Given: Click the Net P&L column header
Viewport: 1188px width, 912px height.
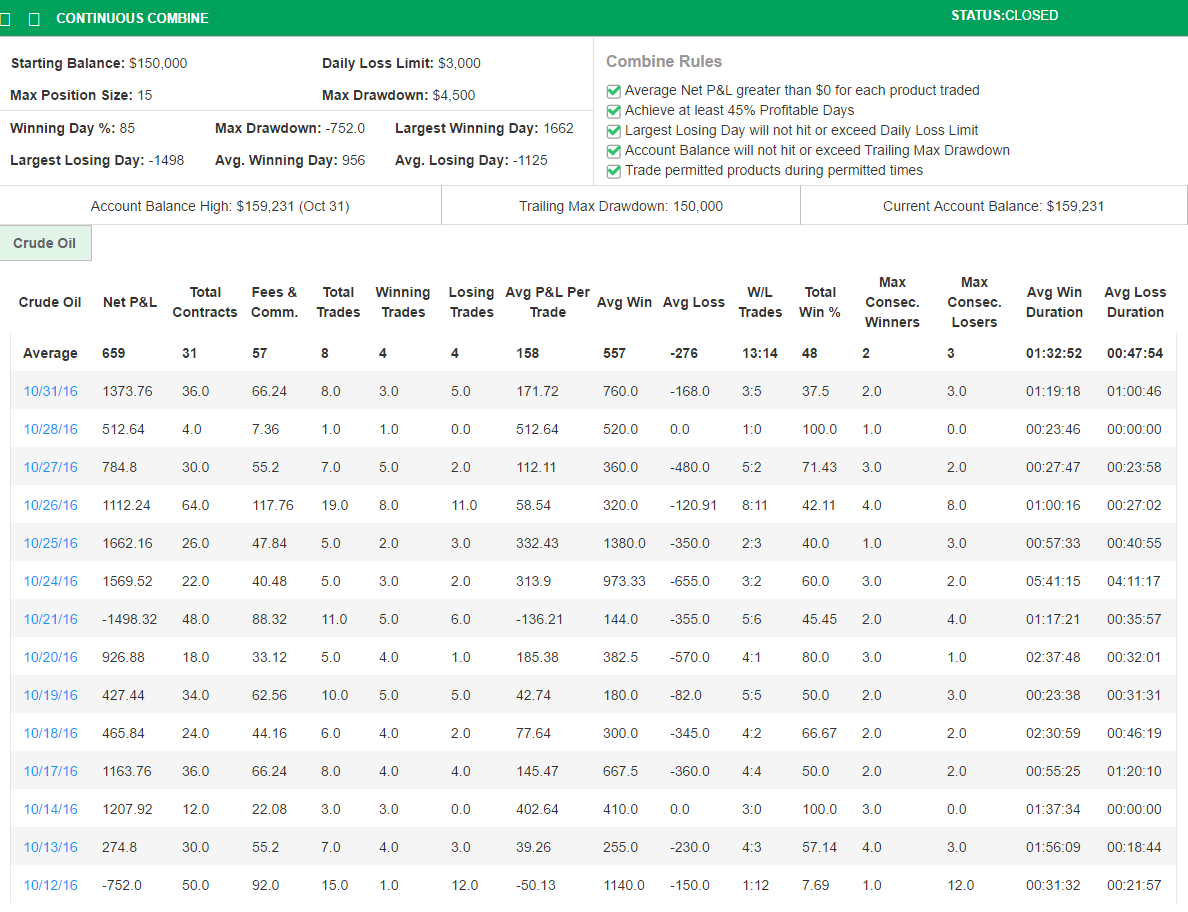Looking at the screenshot, I should pos(129,302).
